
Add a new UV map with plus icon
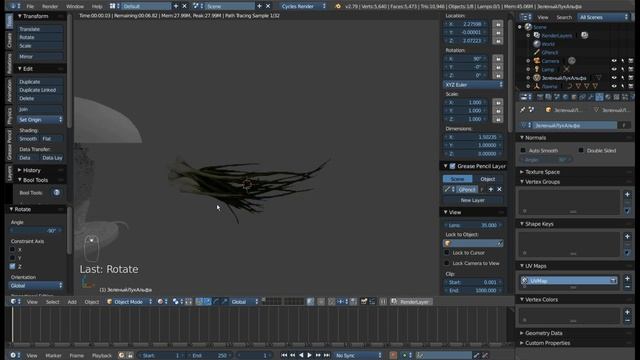[627, 279]
